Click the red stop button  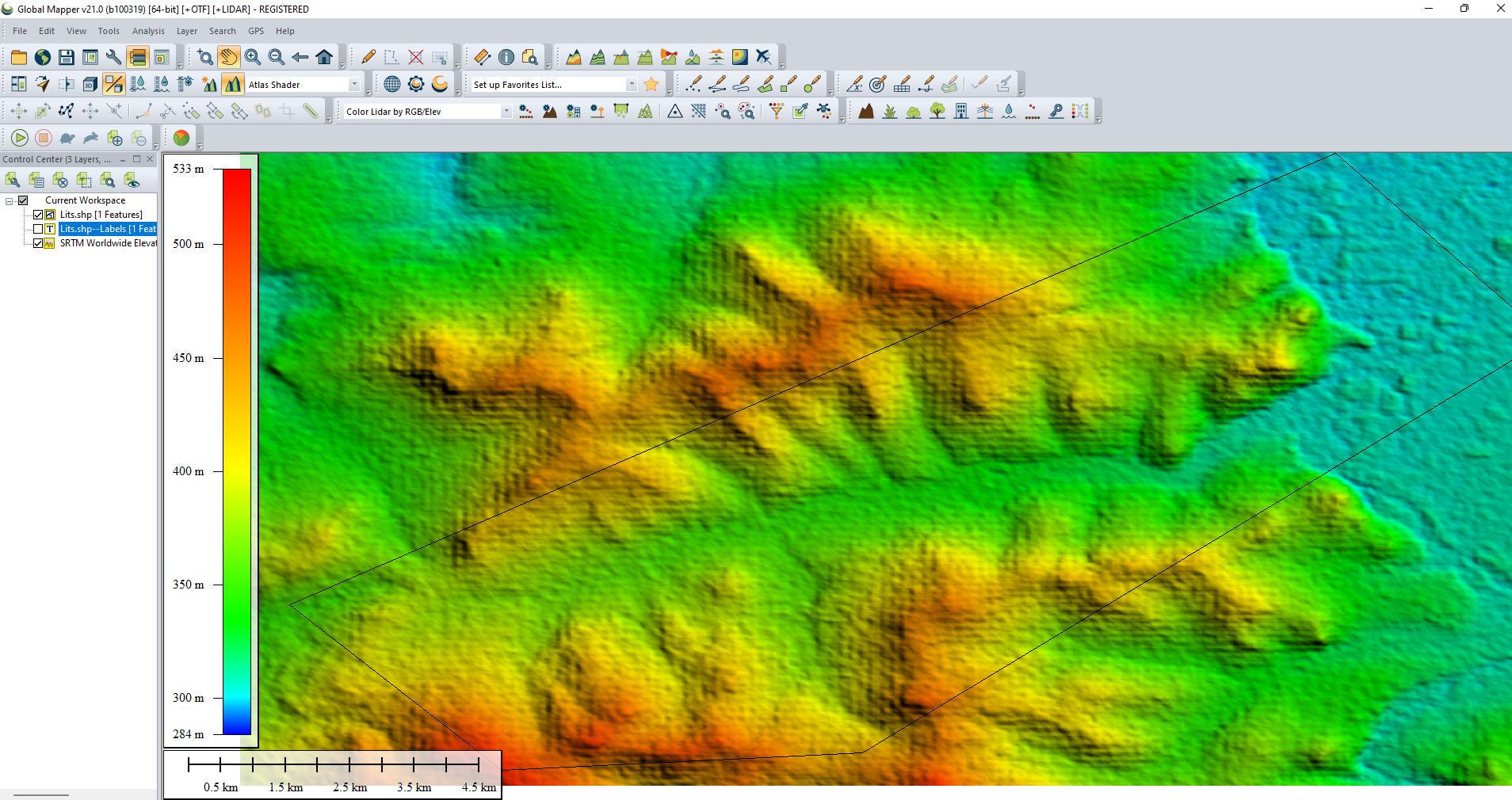point(44,138)
